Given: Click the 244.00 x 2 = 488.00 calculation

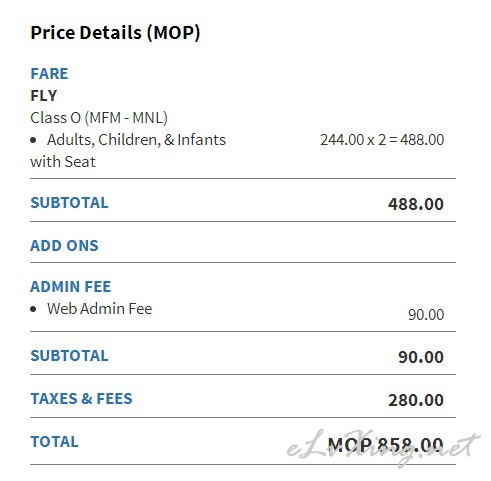Looking at the screenshot, I should coord(382,140).
